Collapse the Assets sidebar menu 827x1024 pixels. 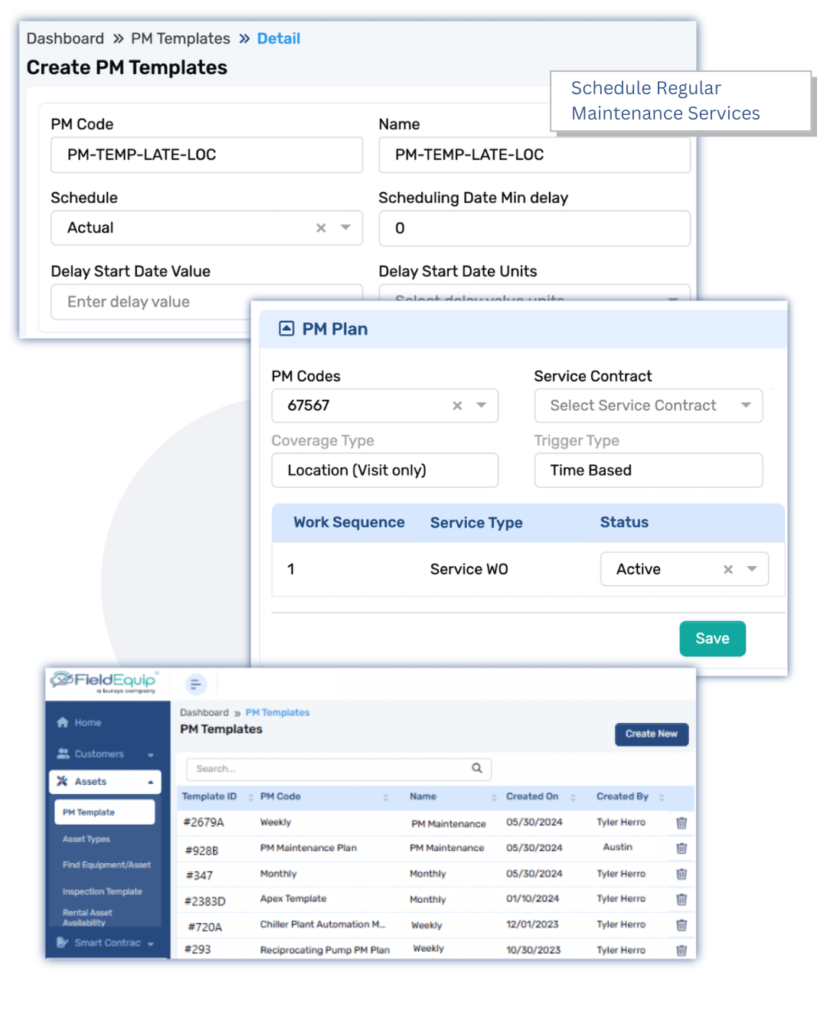(105, 782)
